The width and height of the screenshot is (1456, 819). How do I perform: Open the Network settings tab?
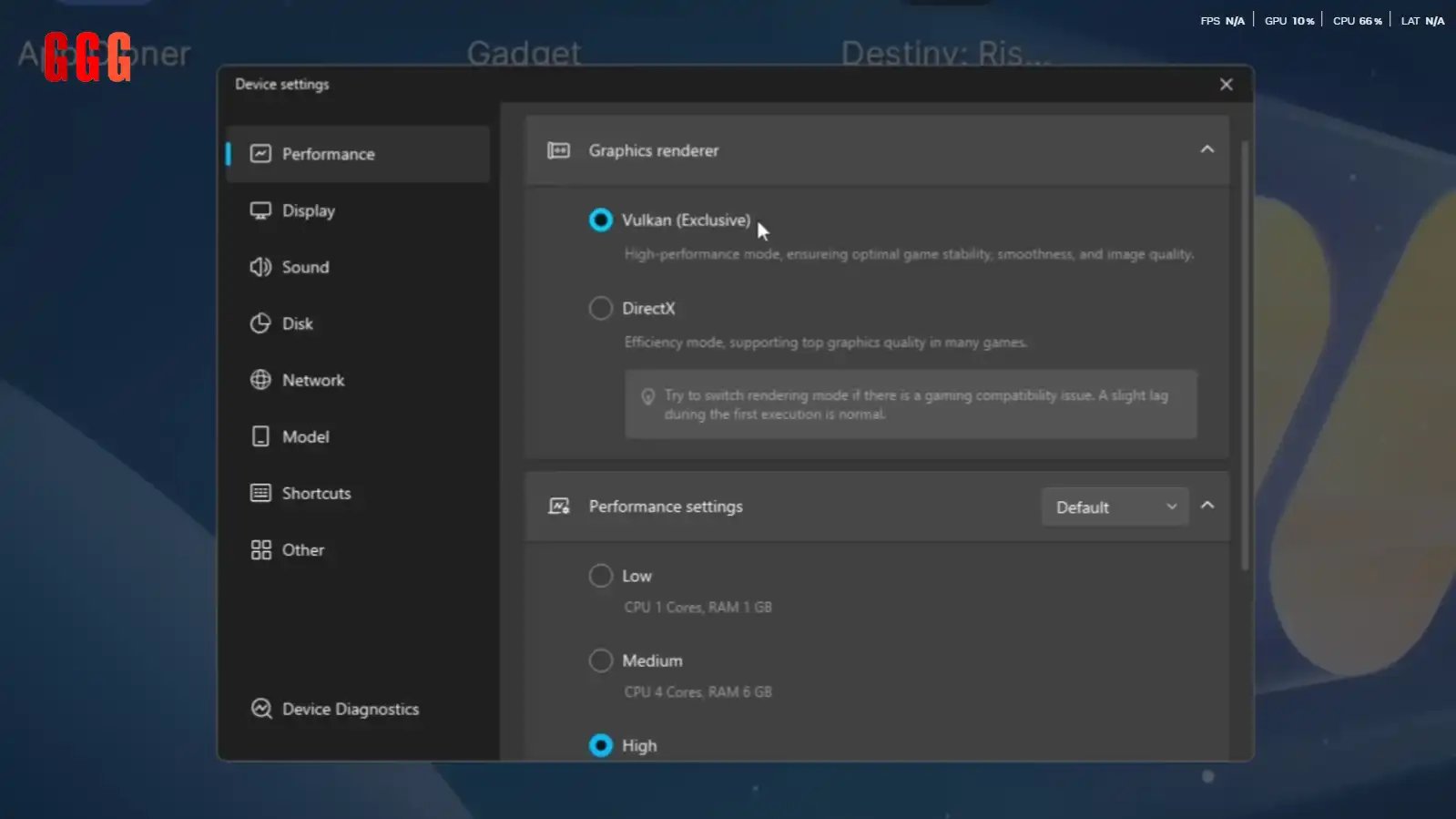pyautogui.click(x=358, y=380)
